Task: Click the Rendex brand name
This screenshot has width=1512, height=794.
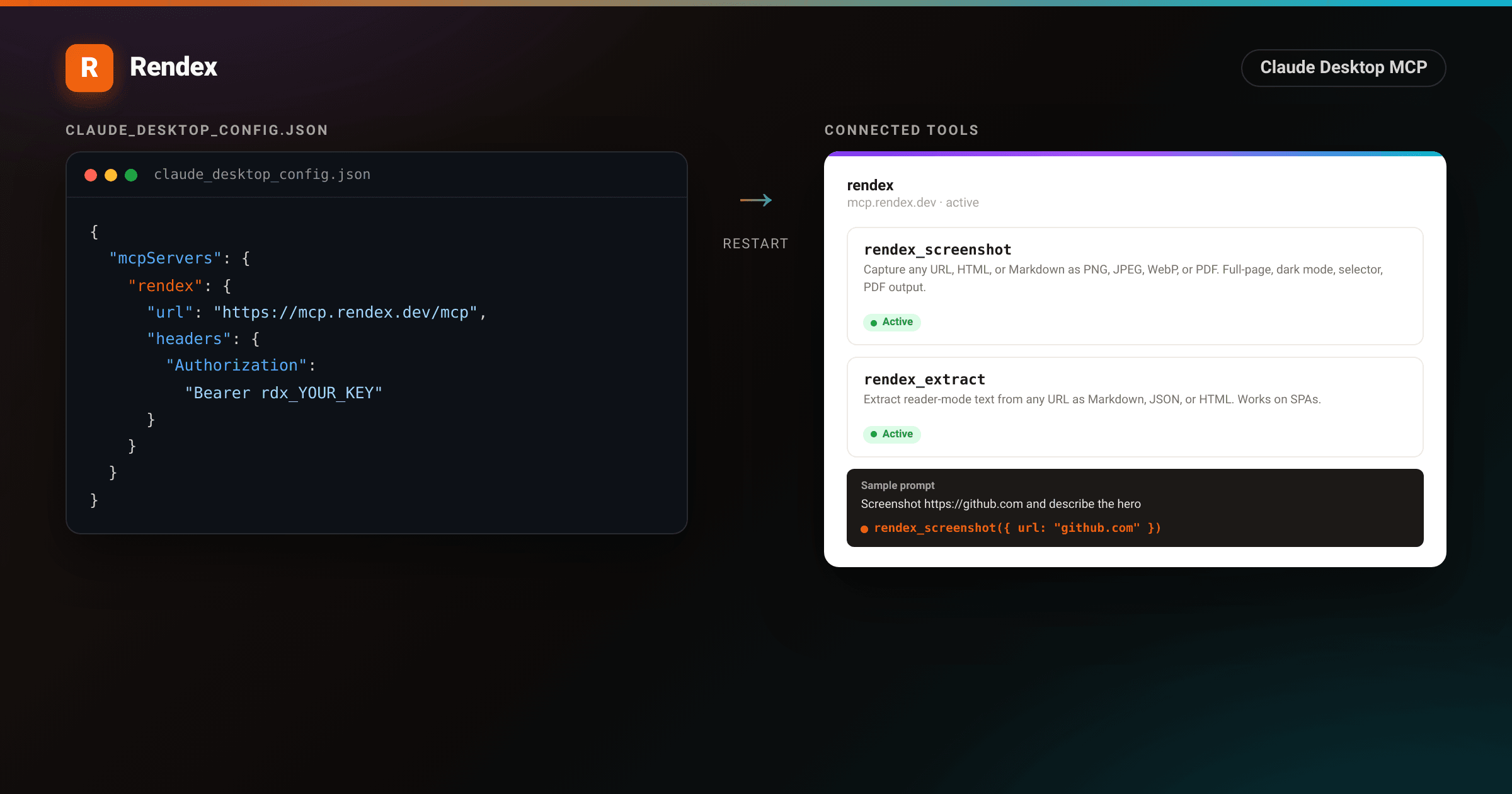Action: click(173, 67)
